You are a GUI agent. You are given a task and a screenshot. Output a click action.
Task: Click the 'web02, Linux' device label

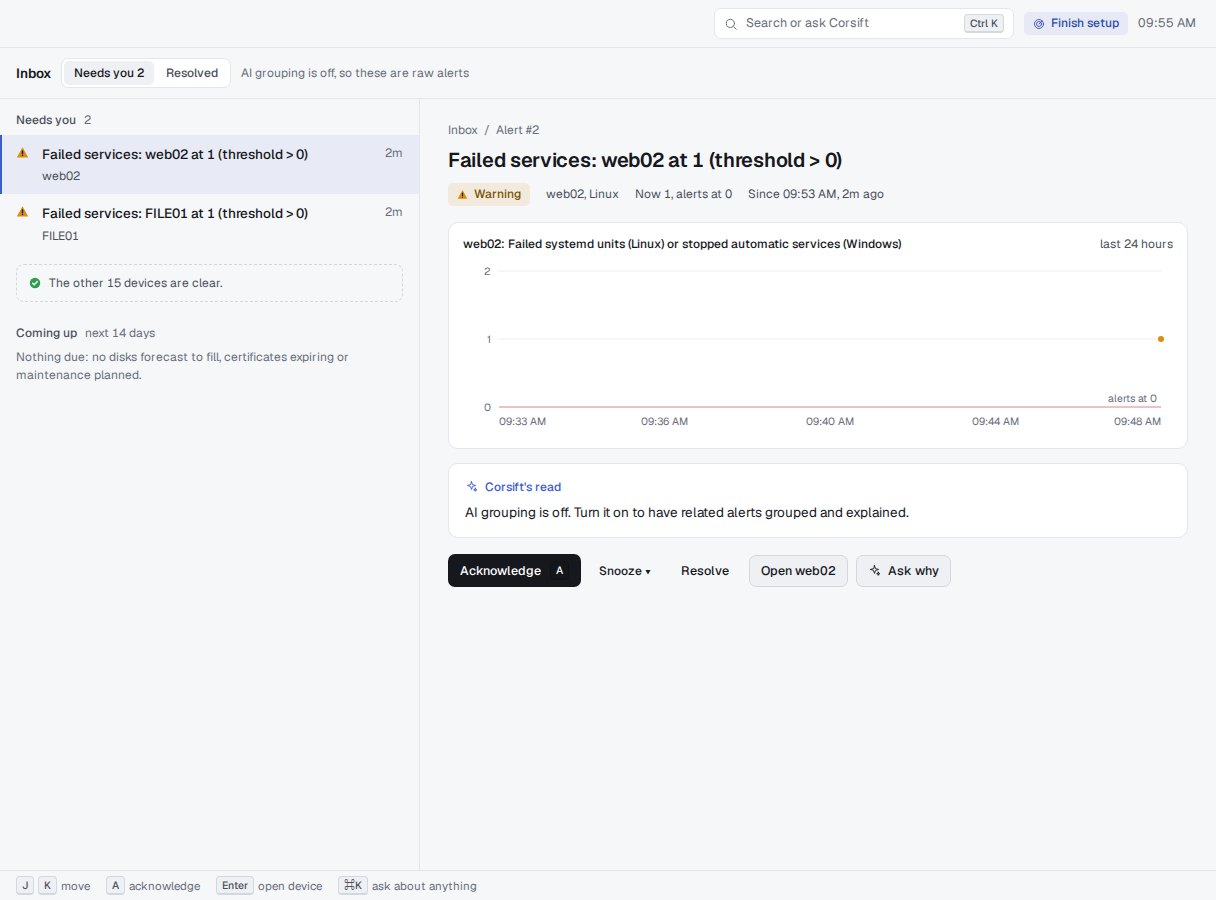click(x=582, y=194)
